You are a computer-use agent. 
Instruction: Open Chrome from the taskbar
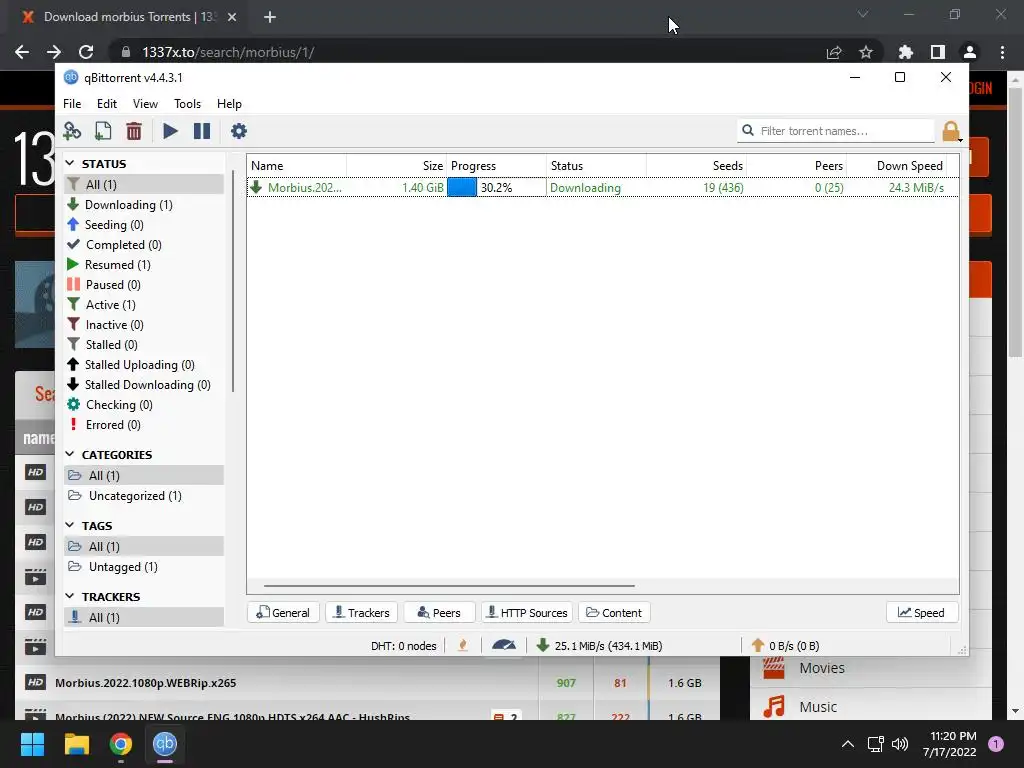click(x=120, y=744)
